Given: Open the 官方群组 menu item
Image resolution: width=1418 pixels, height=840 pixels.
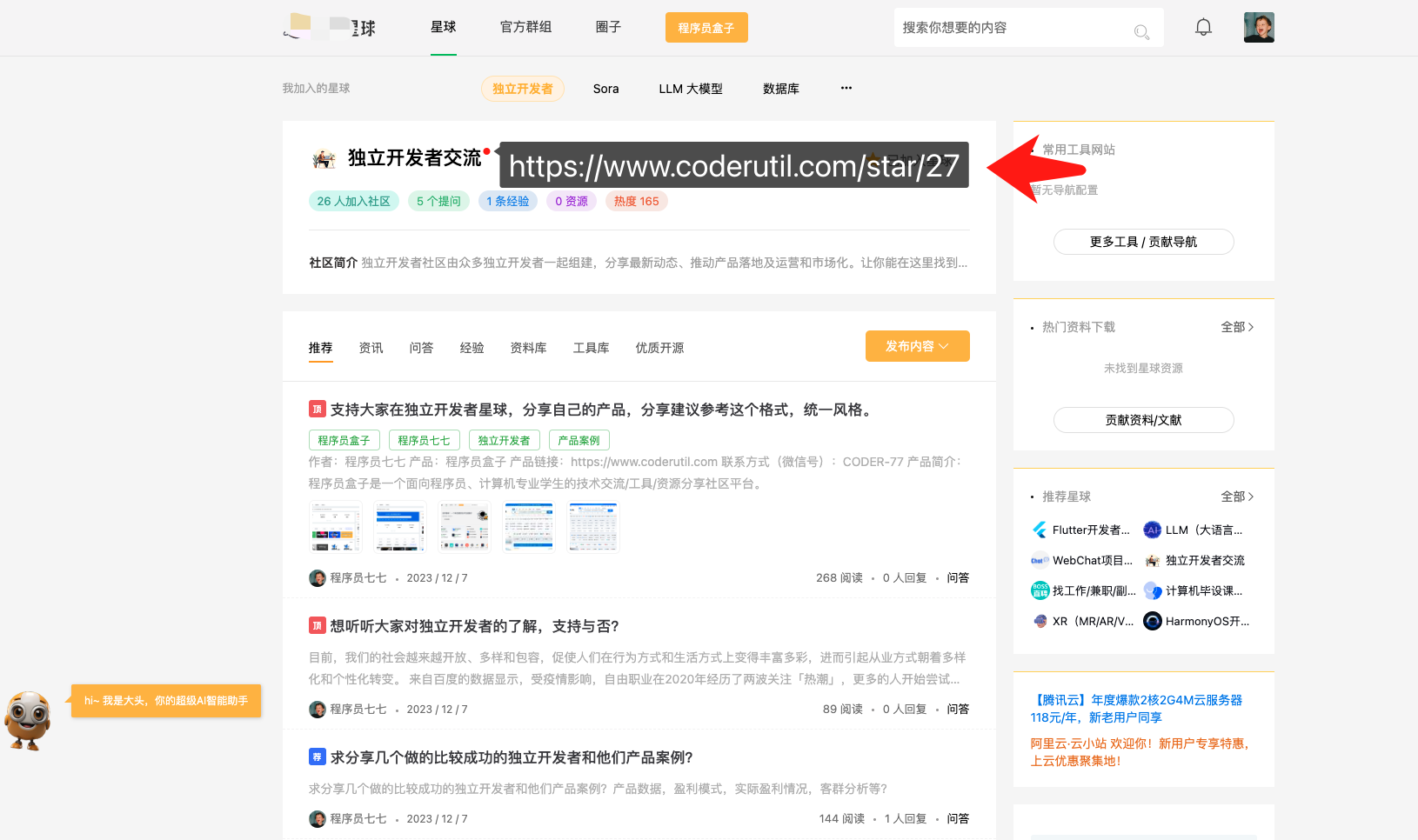Looking at the screenshot, I should pos(525,27).
